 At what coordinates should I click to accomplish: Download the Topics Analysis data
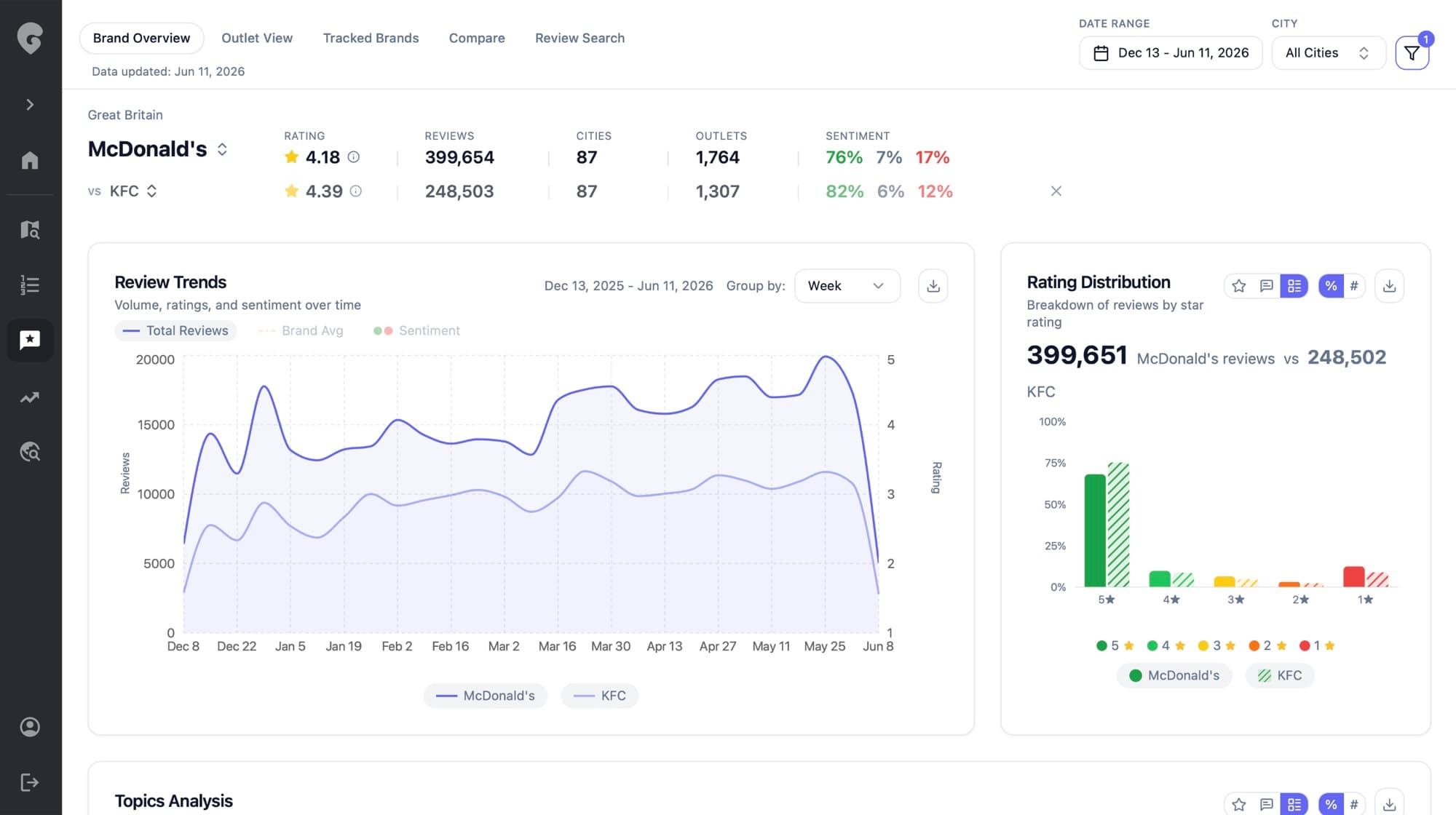pyautogui.click(x=1389, y=804)
